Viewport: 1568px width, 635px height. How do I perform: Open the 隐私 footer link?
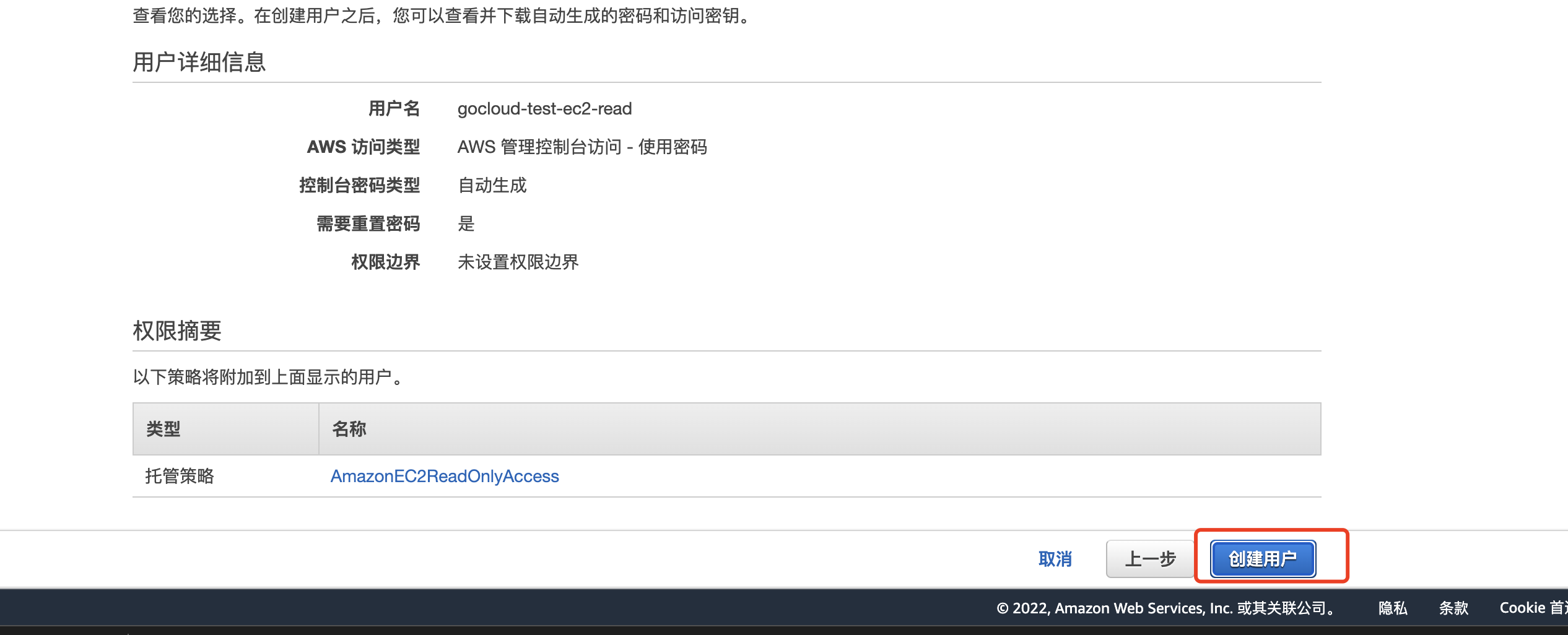tap(1393, 608)
